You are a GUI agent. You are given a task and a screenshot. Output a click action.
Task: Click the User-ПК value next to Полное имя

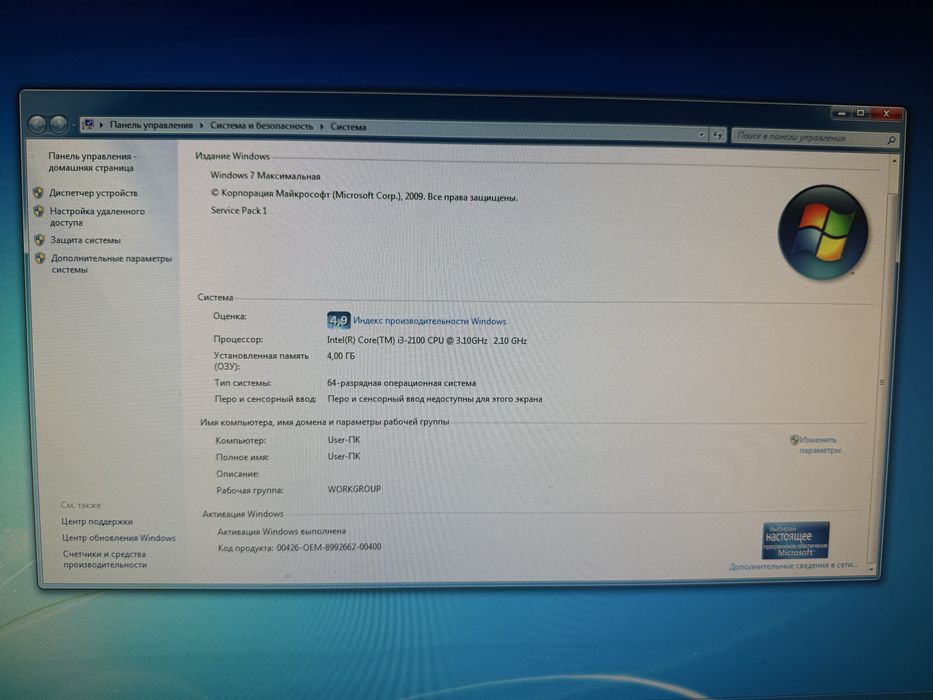(344, 456)
